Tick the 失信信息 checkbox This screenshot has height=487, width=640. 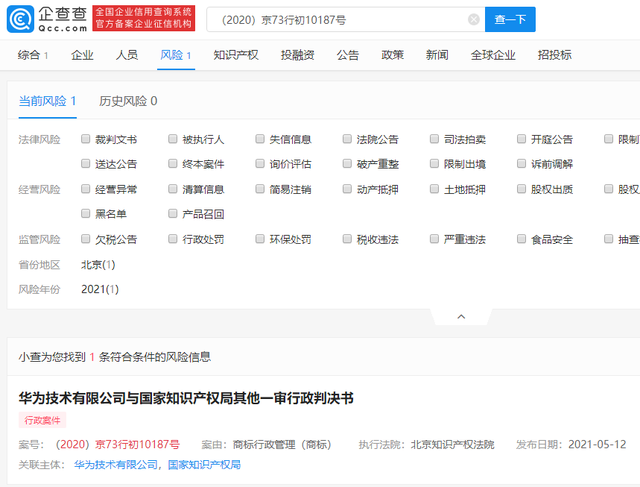coord(261,139)
